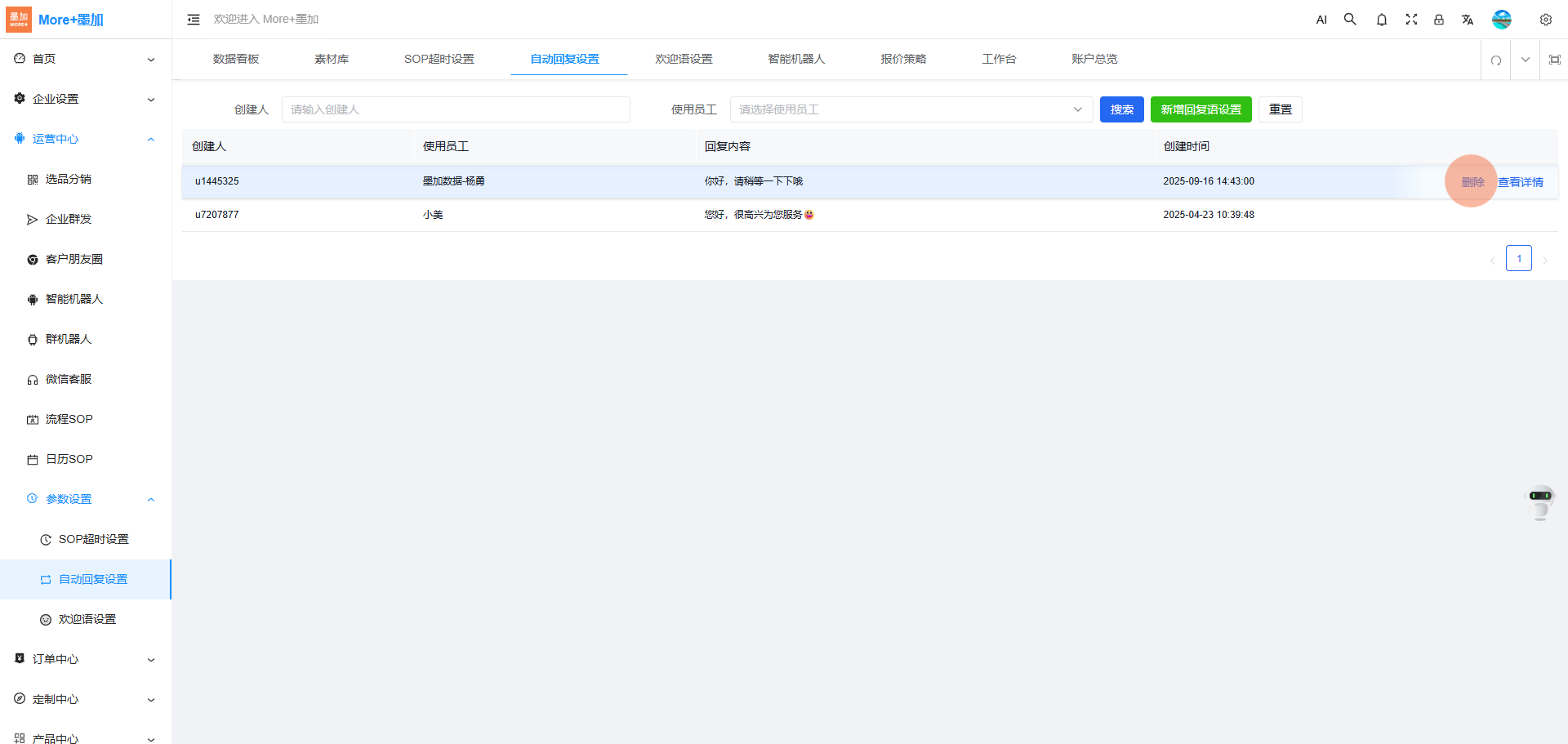Click the user avatar picture

point(1501,20)
